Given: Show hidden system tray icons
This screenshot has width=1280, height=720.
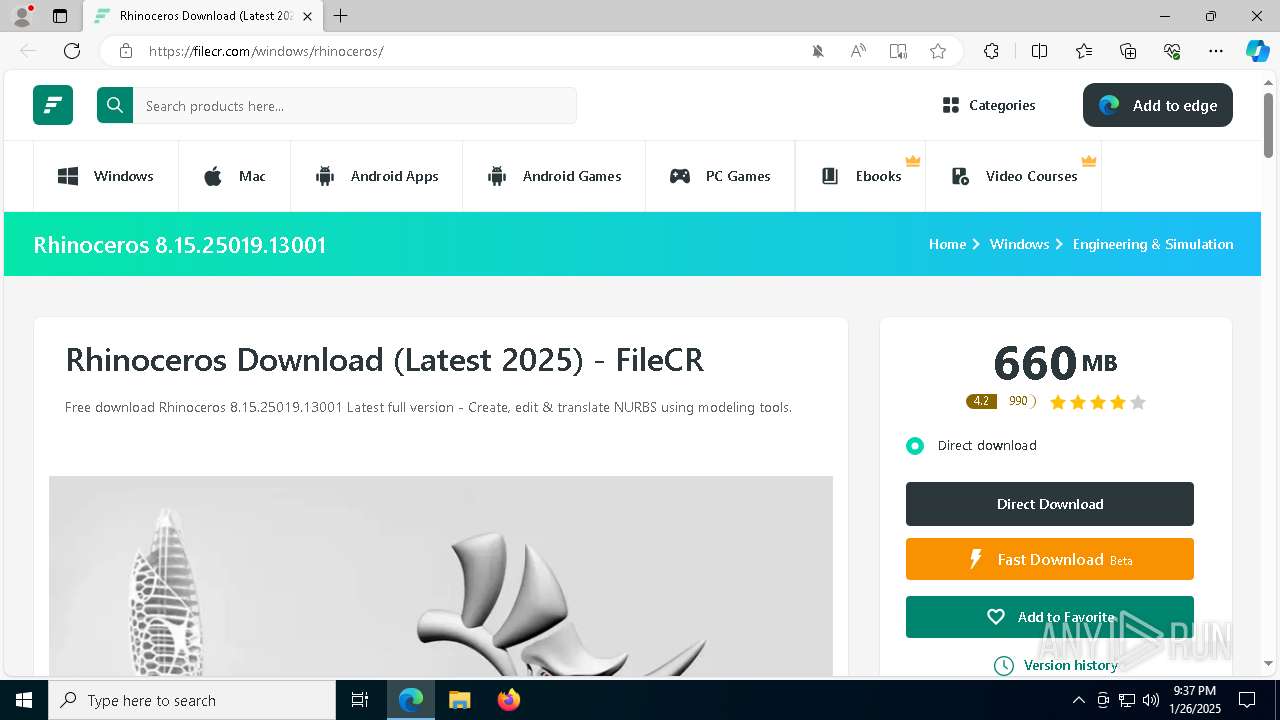Looking at the screenshot, I should click(1078, 700).
